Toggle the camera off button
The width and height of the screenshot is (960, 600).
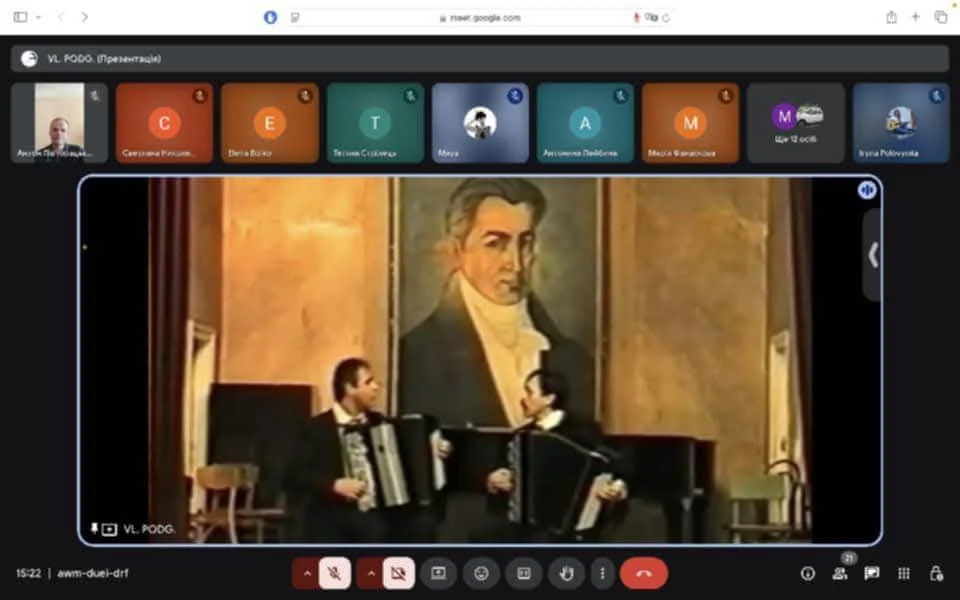(x=399, y=574)
